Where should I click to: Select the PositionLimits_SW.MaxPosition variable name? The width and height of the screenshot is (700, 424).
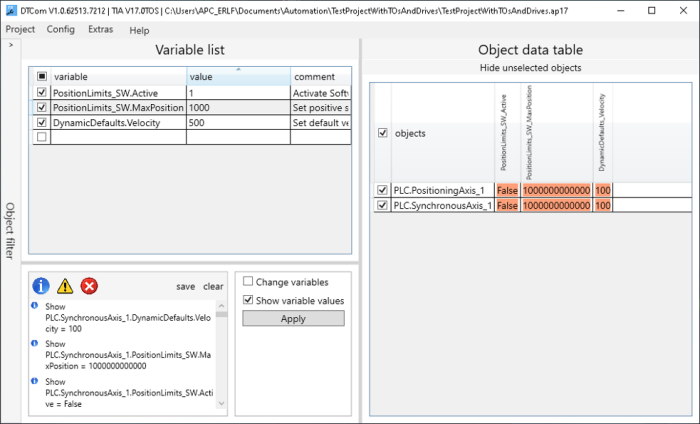click(118, 108)
